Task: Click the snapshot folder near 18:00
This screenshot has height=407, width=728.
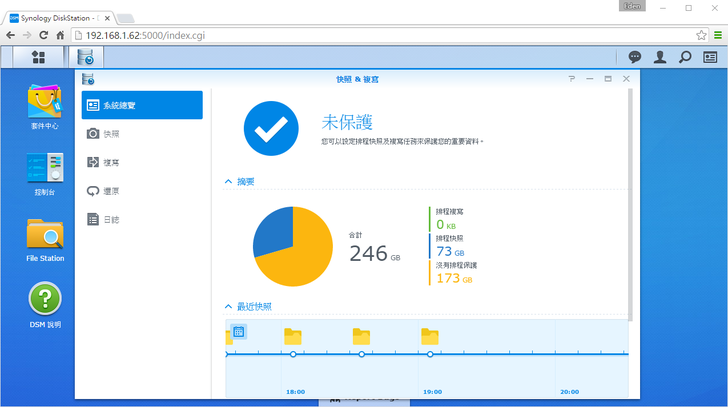Action: (x=292, y=336)
